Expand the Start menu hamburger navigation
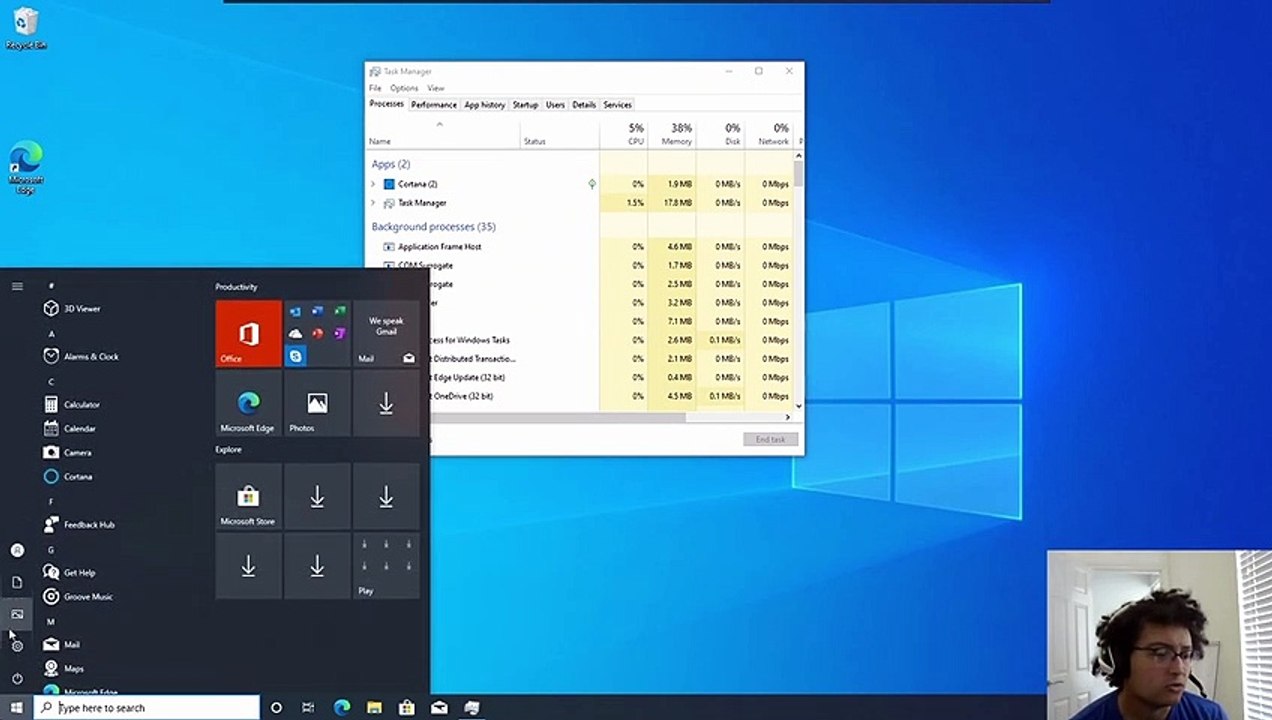Image resolution: width=1272 pixels, height=720 pixels. point(17,286)
